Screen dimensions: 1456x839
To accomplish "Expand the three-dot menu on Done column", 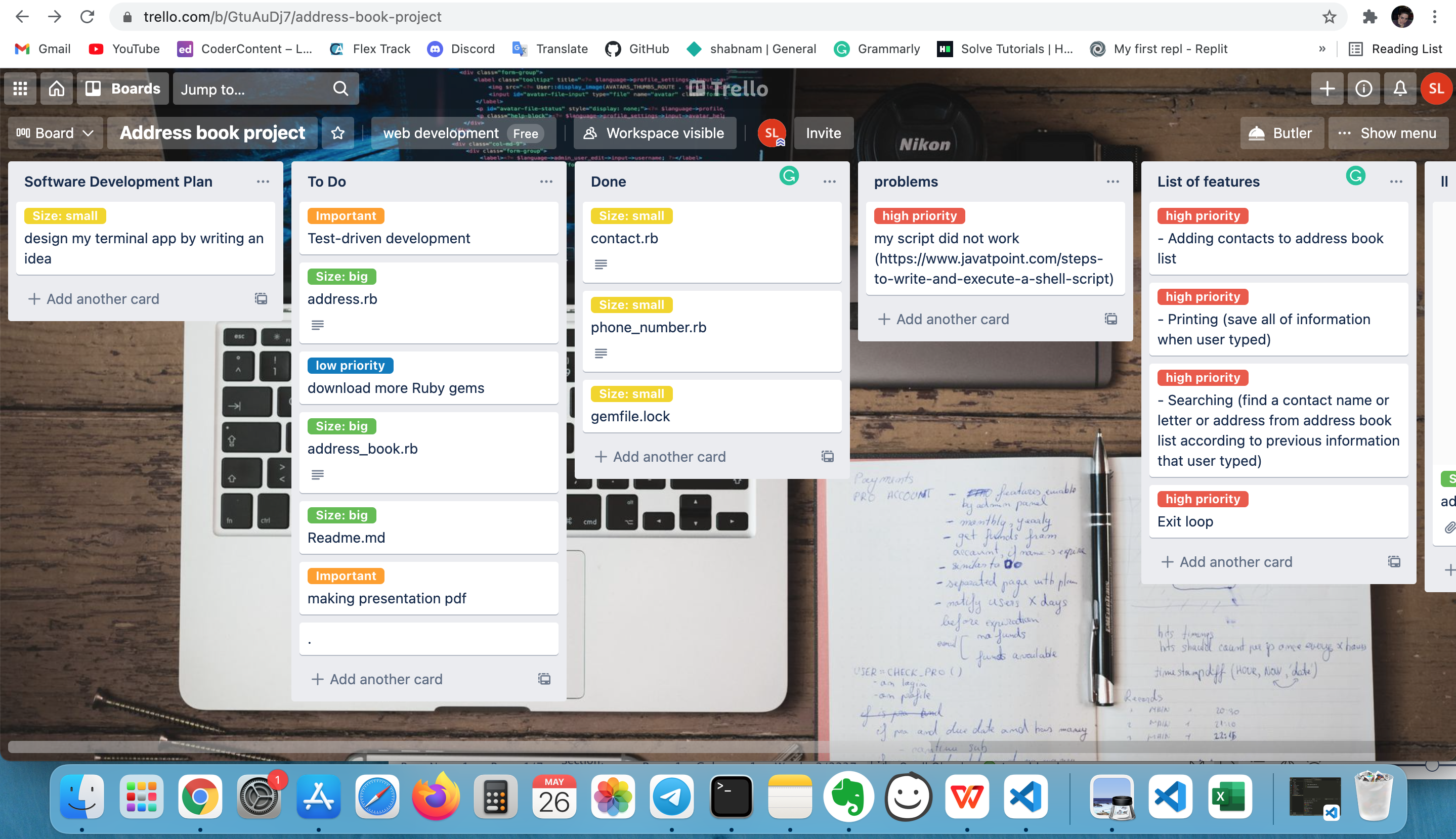I will click(x=829, y=181).
